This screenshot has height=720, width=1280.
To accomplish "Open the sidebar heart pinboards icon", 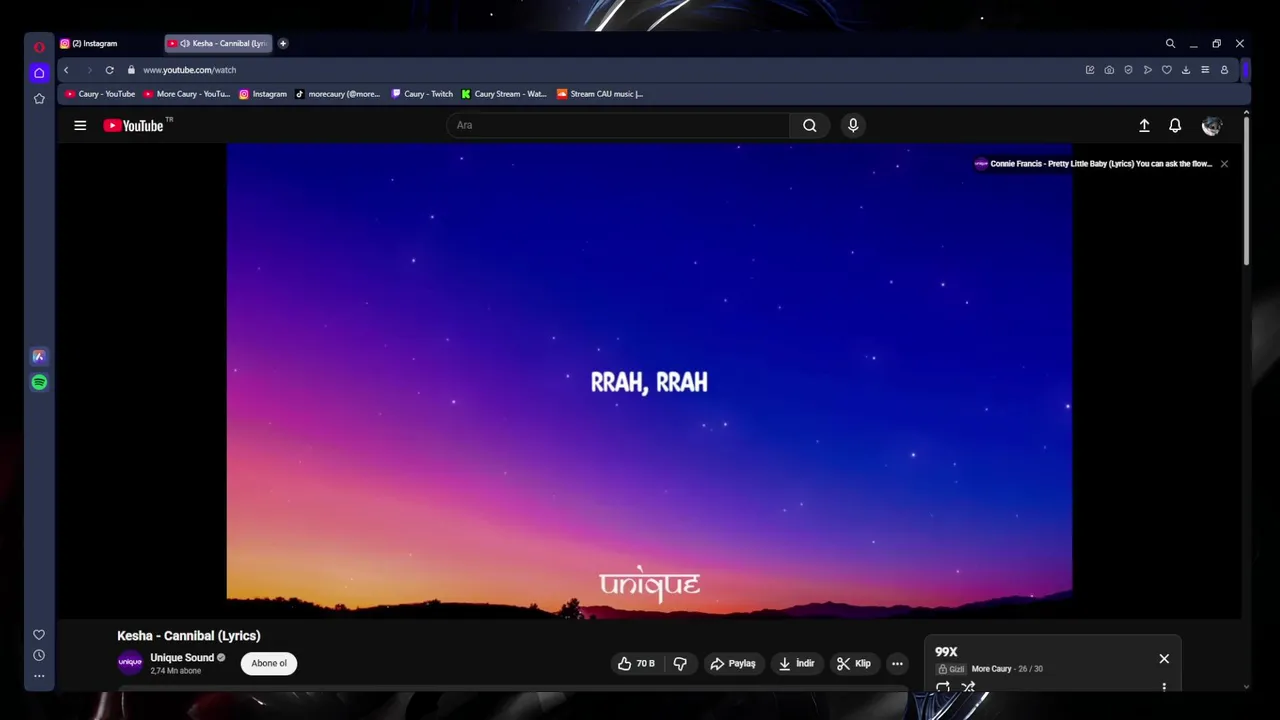I will coord(39,634).
